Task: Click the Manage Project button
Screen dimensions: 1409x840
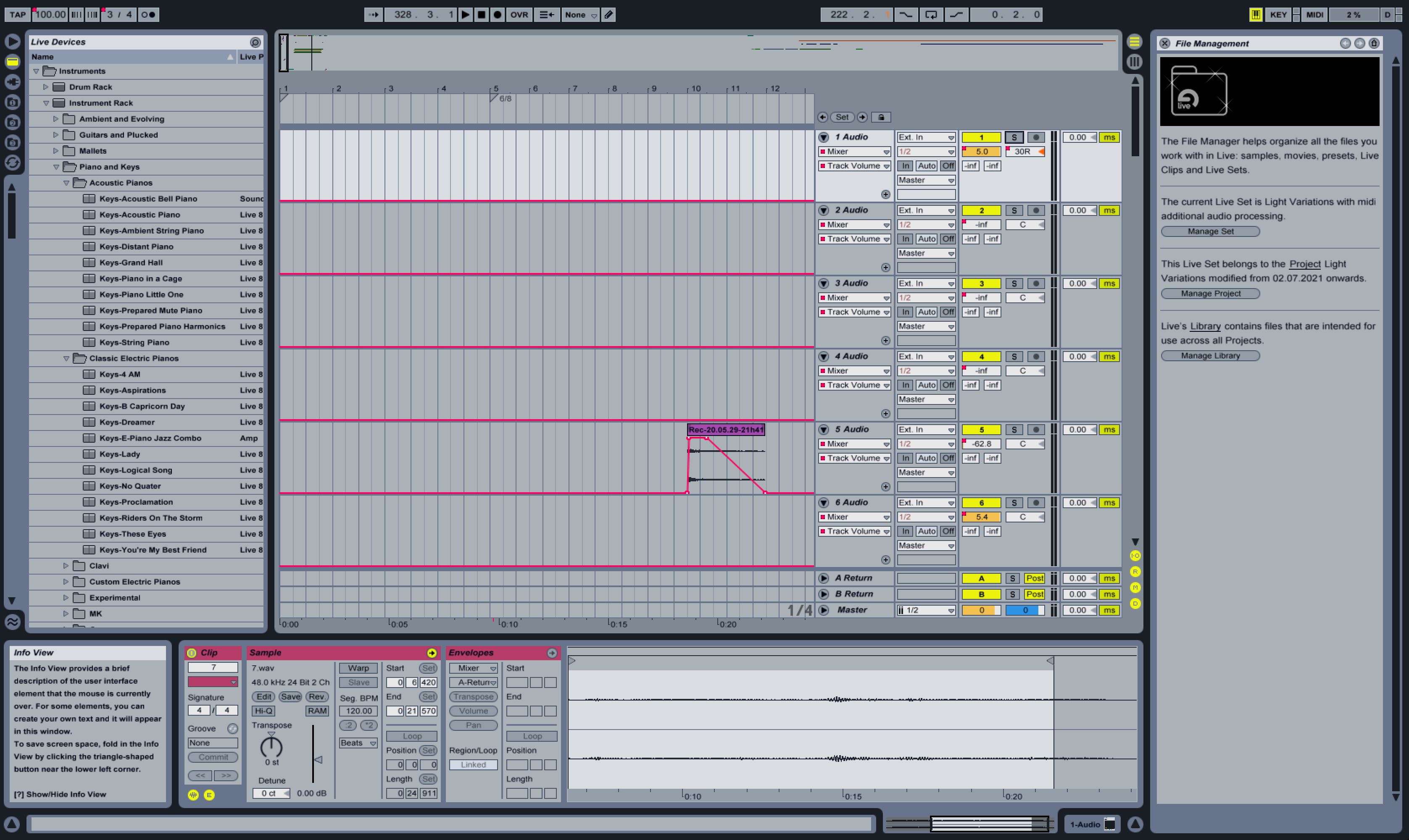Action: point(1210,294)
